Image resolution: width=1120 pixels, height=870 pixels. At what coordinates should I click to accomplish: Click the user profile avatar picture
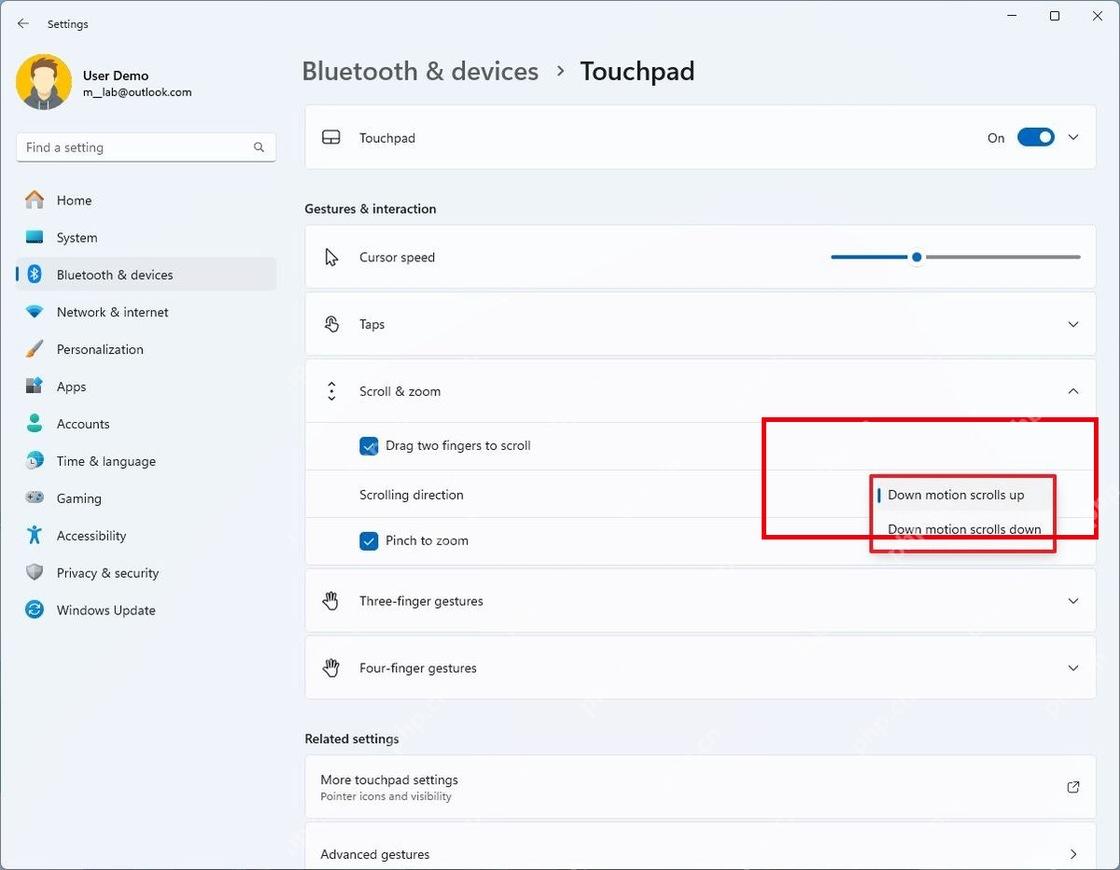point(44,82)
